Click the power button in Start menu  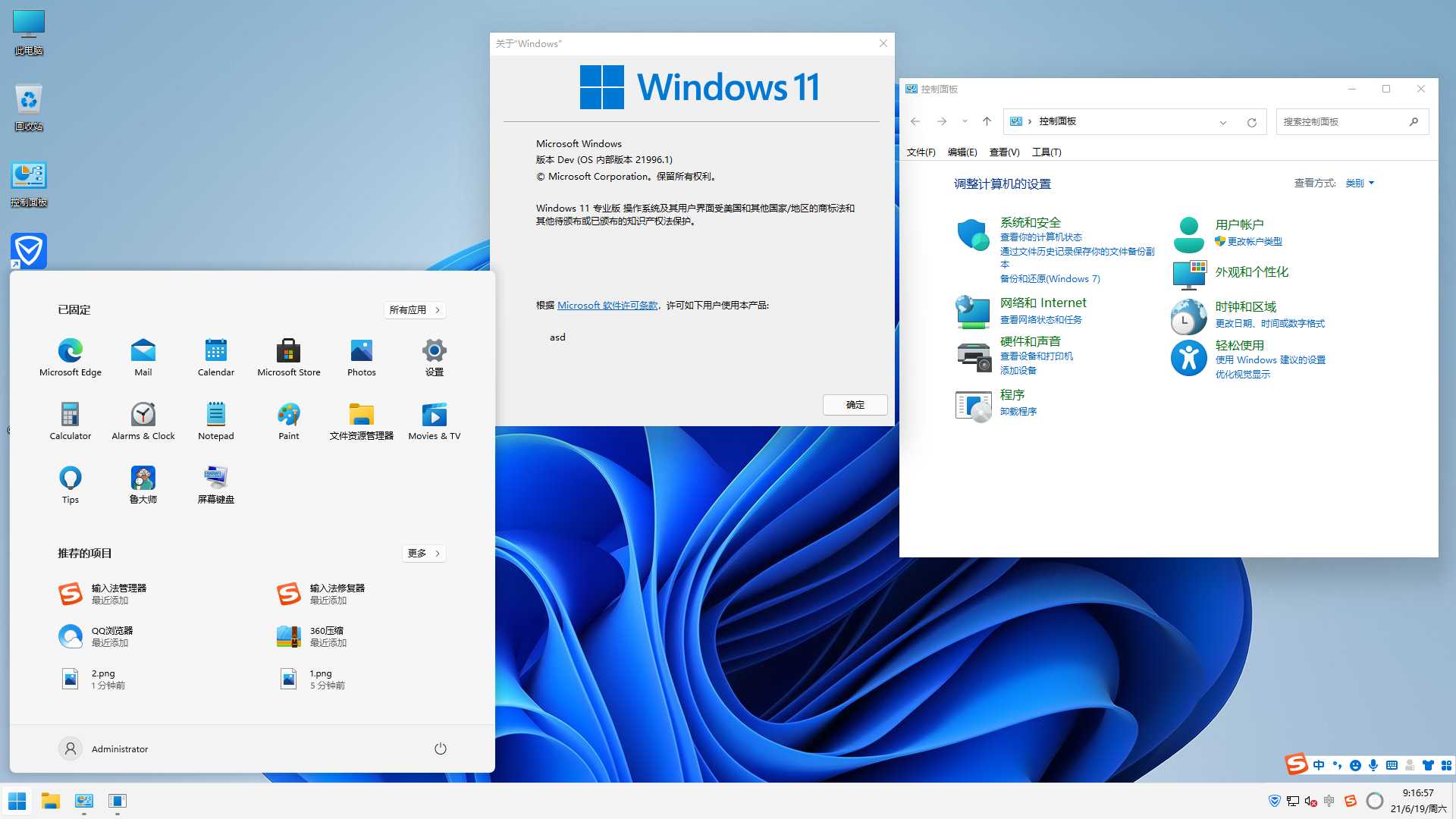click(x=440, y=748)
